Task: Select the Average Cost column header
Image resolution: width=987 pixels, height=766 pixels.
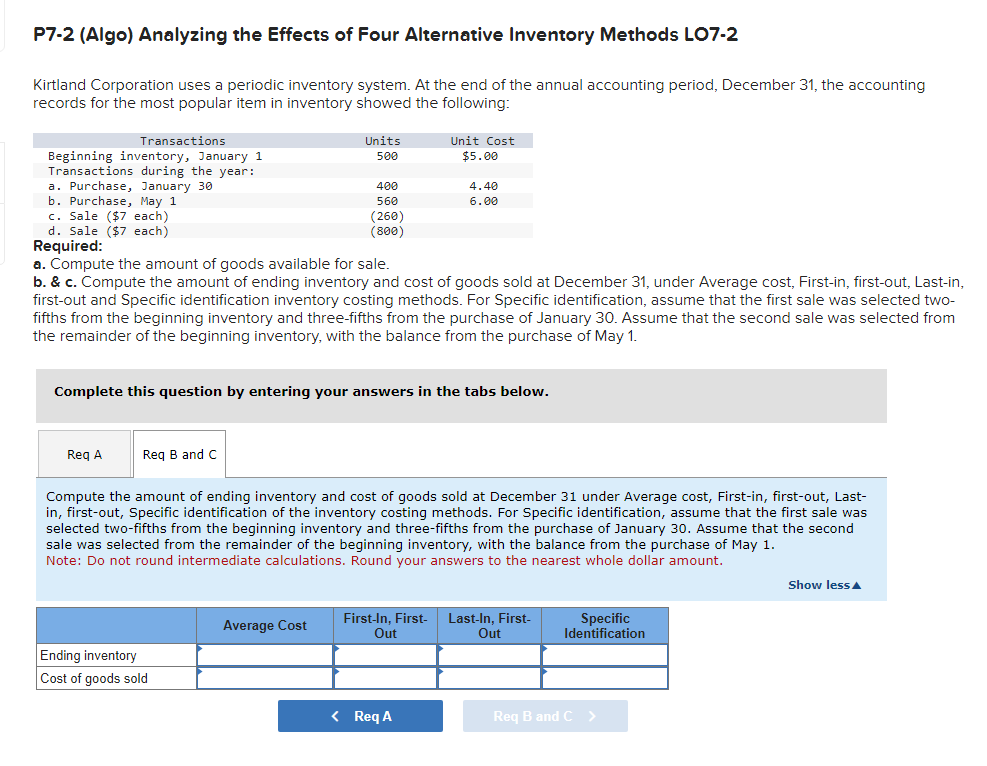Action: point(264,625)
